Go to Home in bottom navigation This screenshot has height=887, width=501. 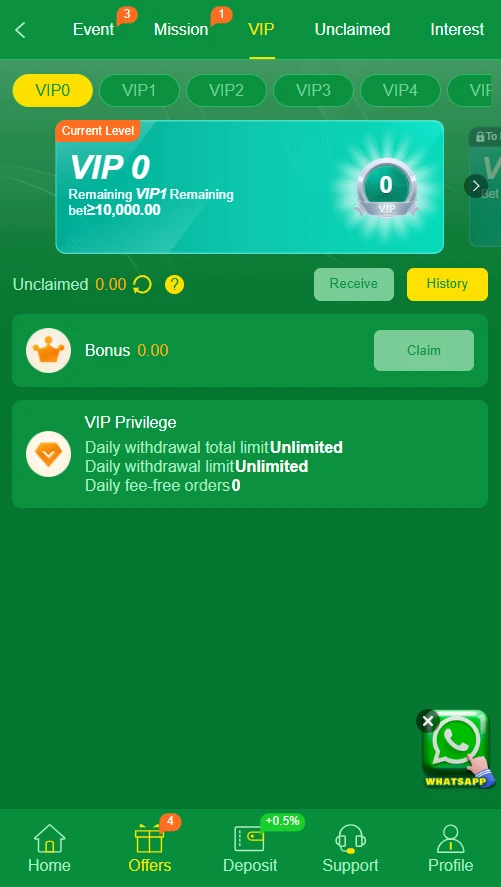click(50, 849)
